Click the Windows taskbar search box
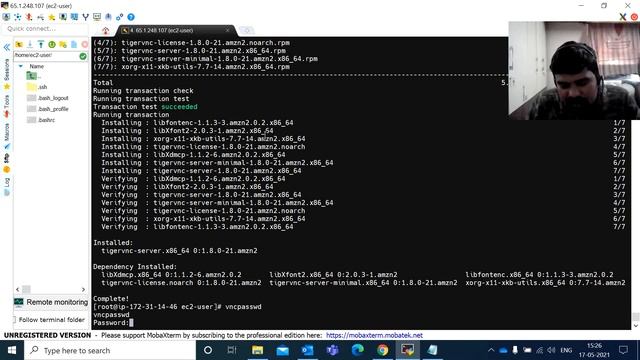Image resolution: width=640 pixels, height=360 pixels. point(110,350)
